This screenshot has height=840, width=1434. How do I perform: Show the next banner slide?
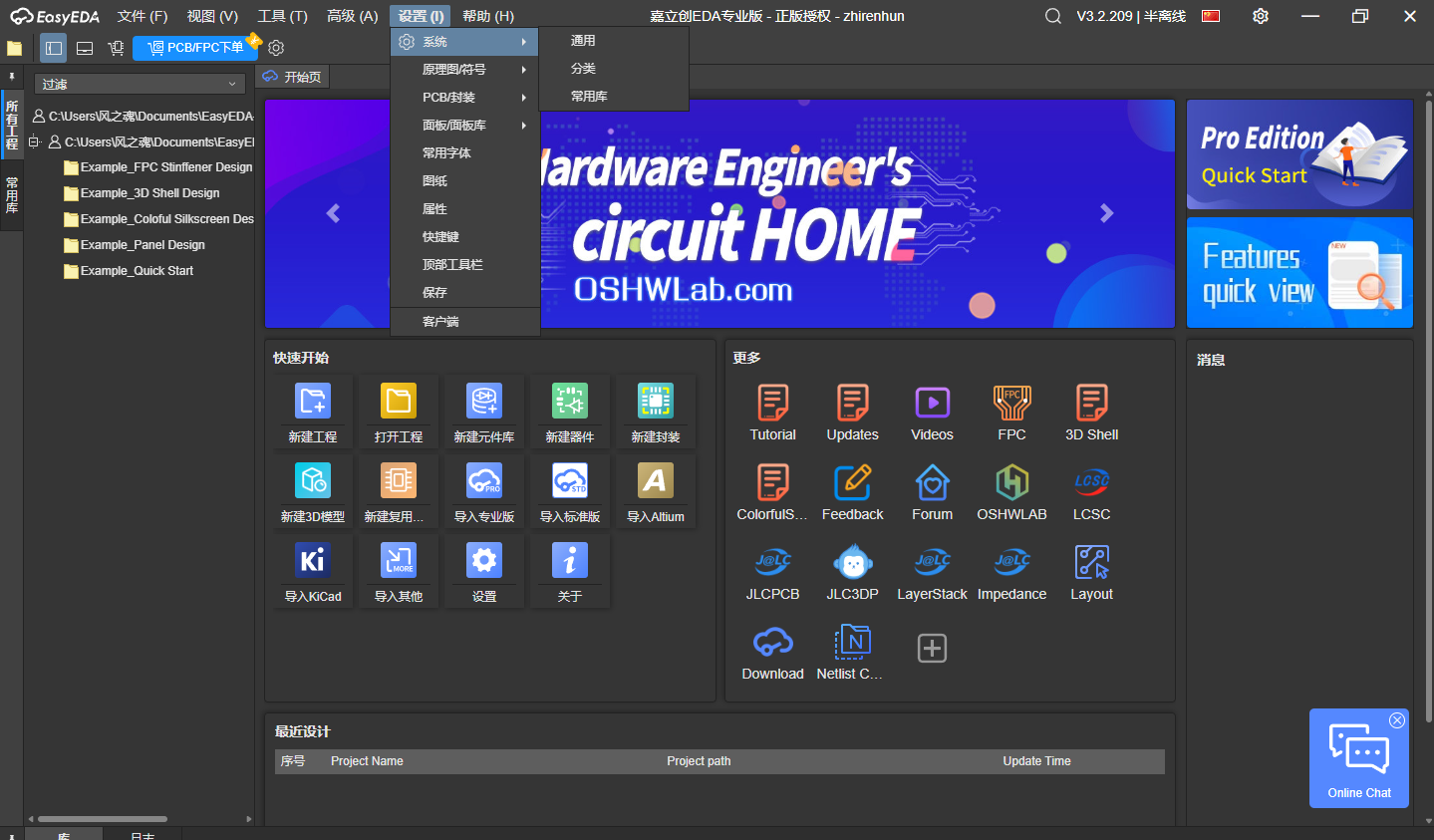[1106, 213]
